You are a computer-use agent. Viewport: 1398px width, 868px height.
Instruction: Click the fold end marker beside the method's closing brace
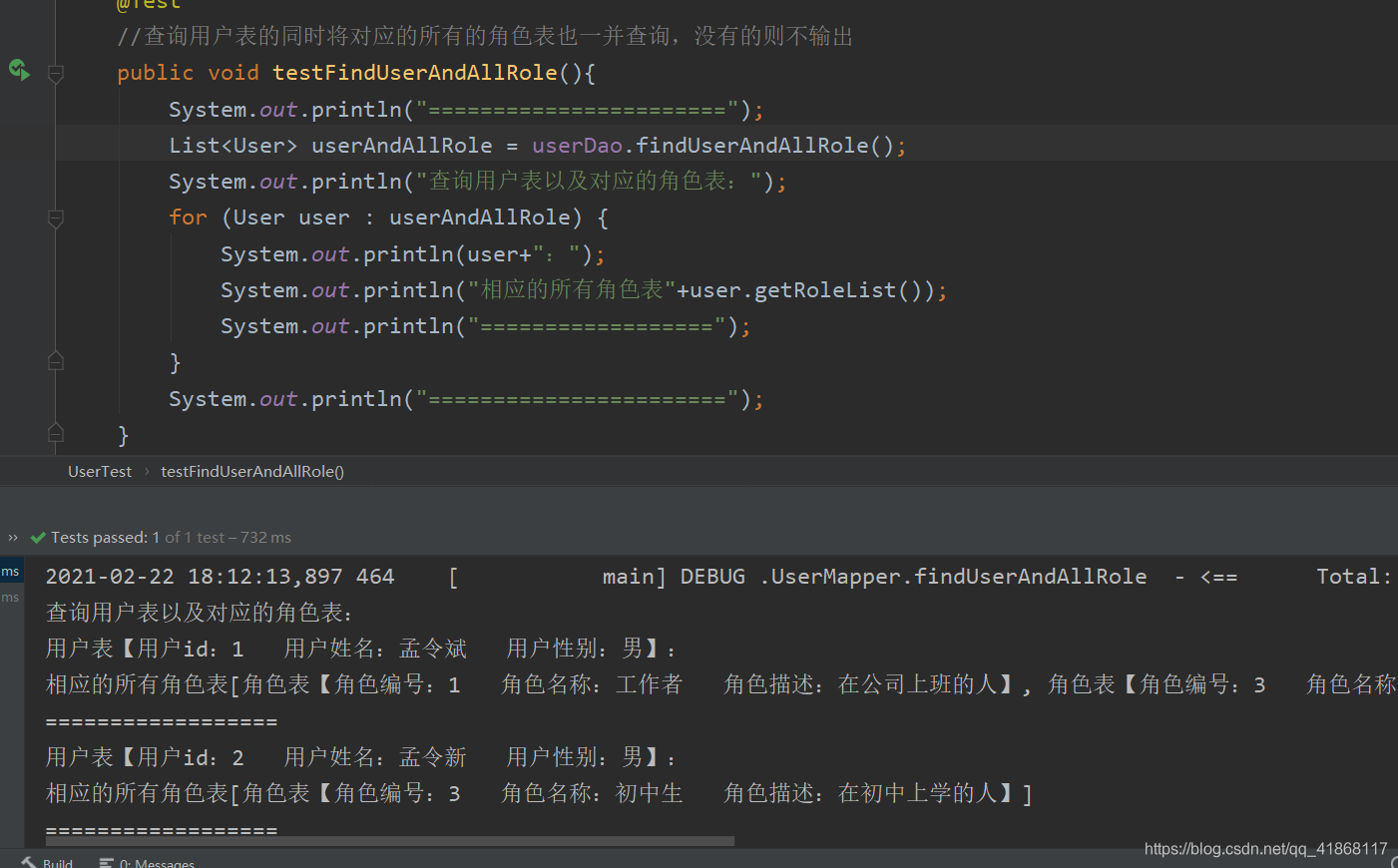coord(56,433)
